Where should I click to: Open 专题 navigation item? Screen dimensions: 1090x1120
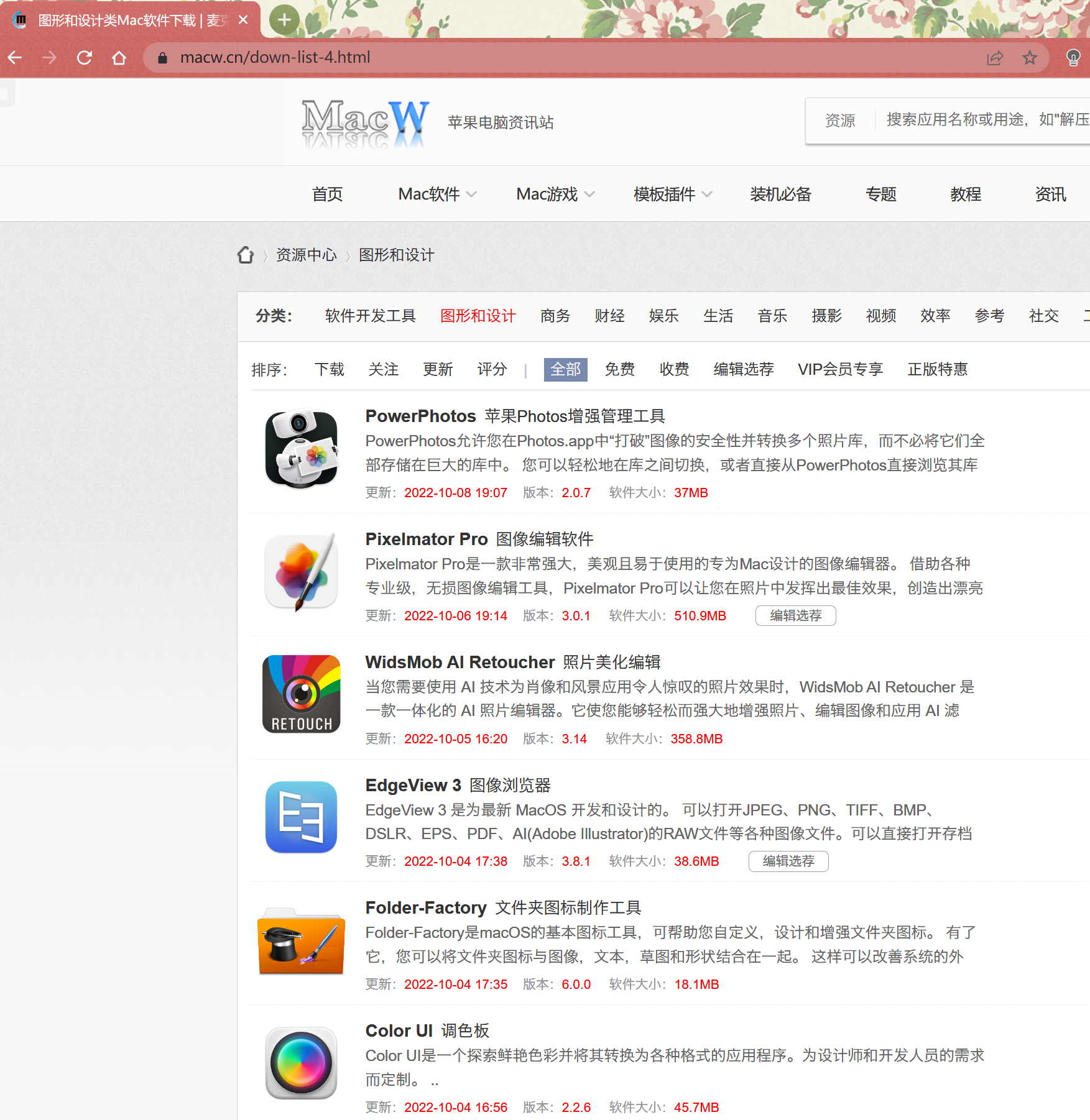tap(881, 195)
